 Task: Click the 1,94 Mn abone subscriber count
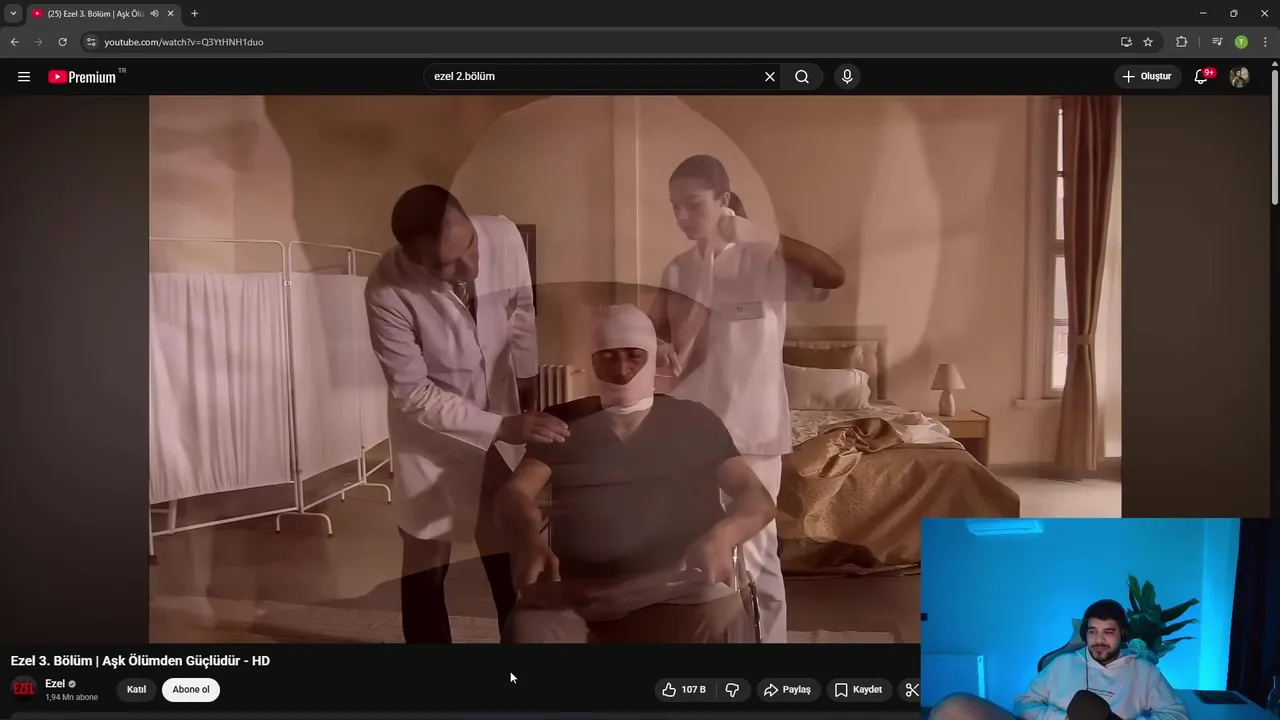(71, 697)
